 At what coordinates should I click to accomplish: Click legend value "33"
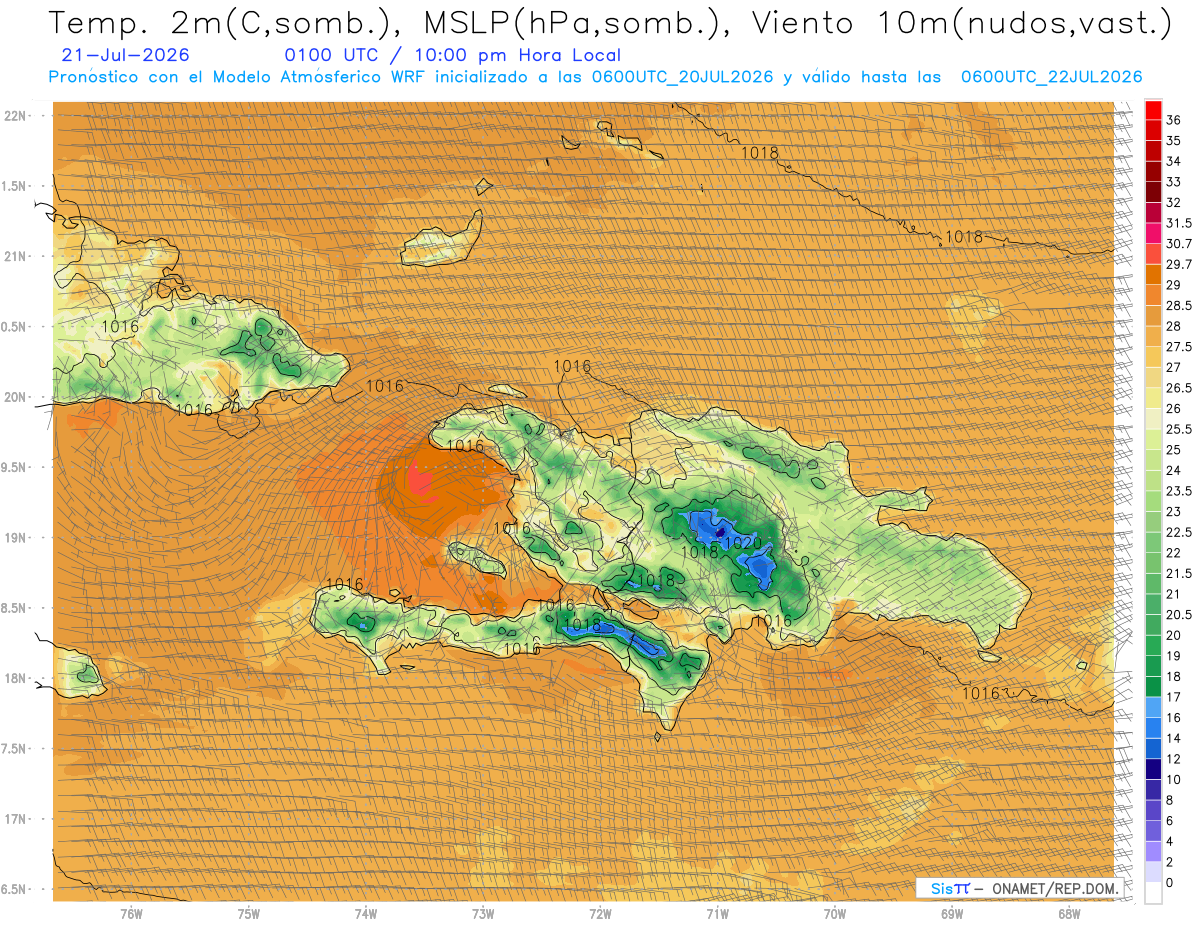1174,181
